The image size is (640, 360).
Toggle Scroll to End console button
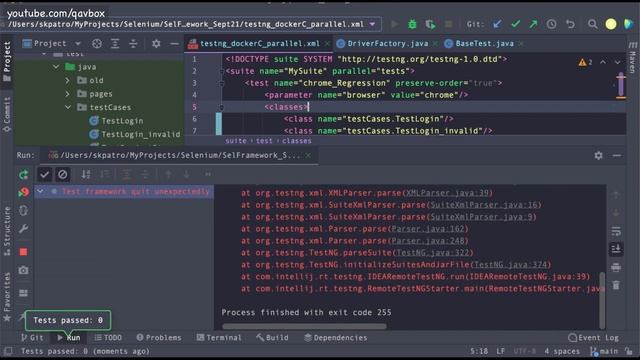tap(616, 249)
